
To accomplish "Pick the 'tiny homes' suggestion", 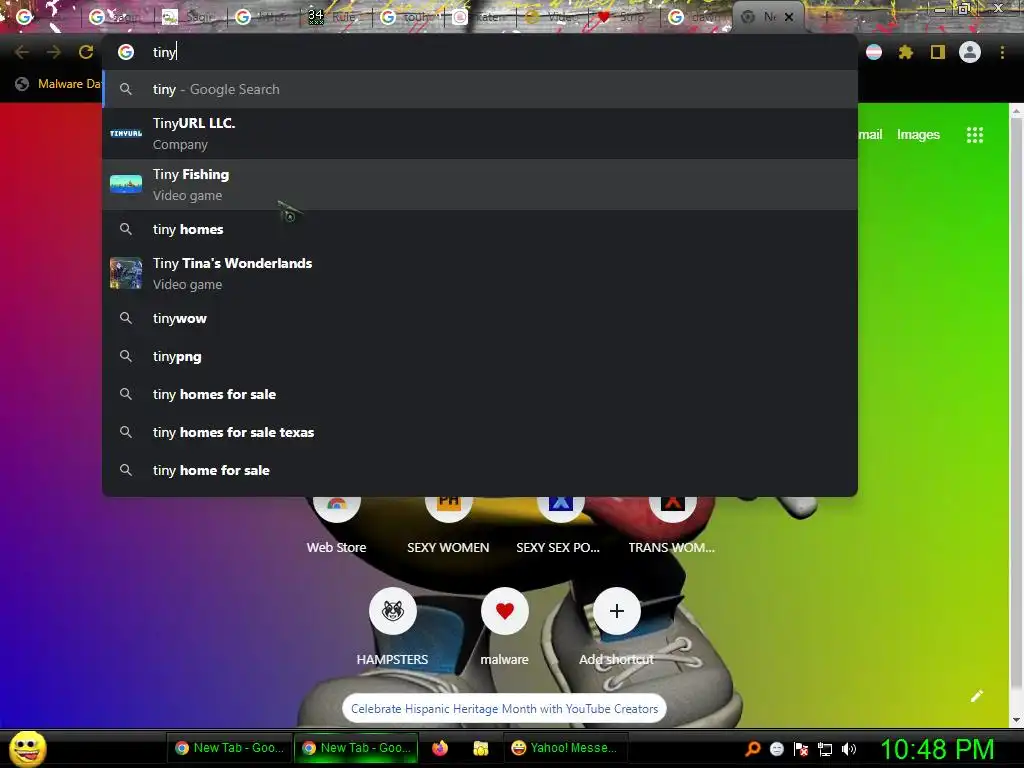I will click(x=480, y=229).
